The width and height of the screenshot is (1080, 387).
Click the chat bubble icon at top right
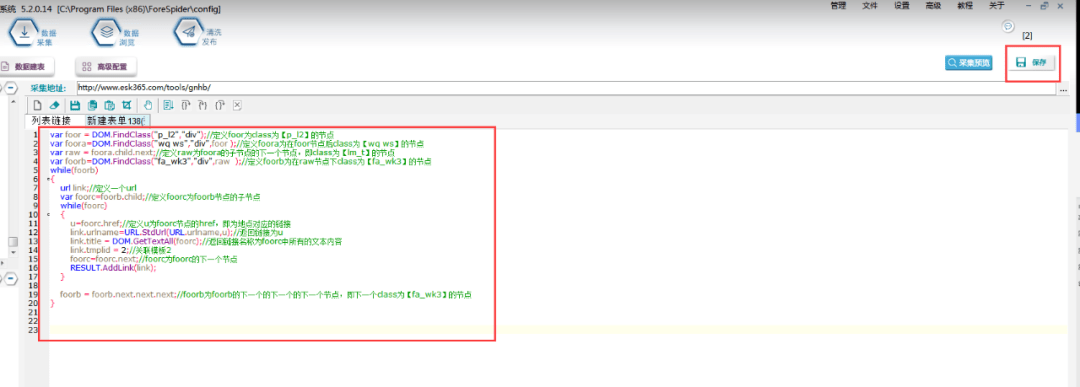click(1008, 26)
